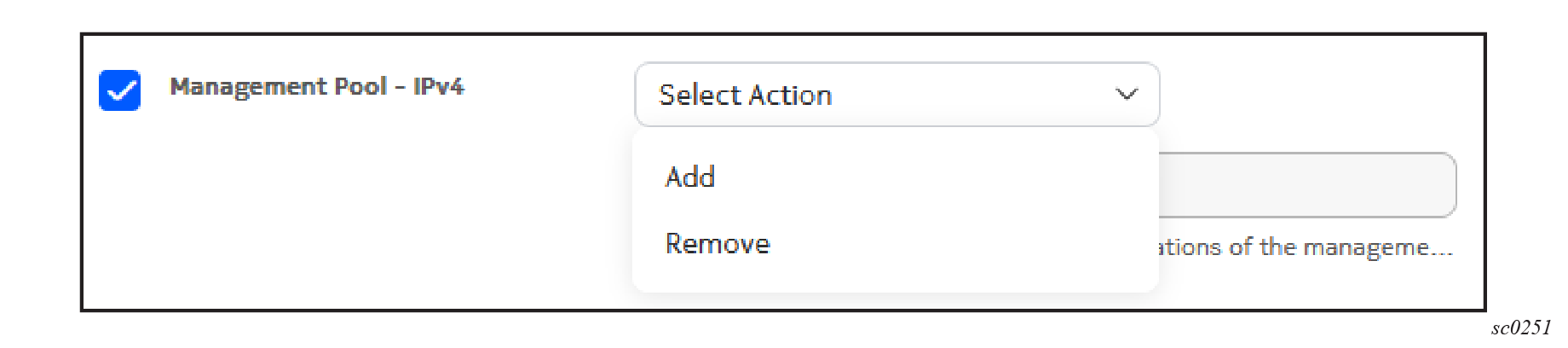Click the blue checkmark icon
1568x348 pixels.
point(119,90)
